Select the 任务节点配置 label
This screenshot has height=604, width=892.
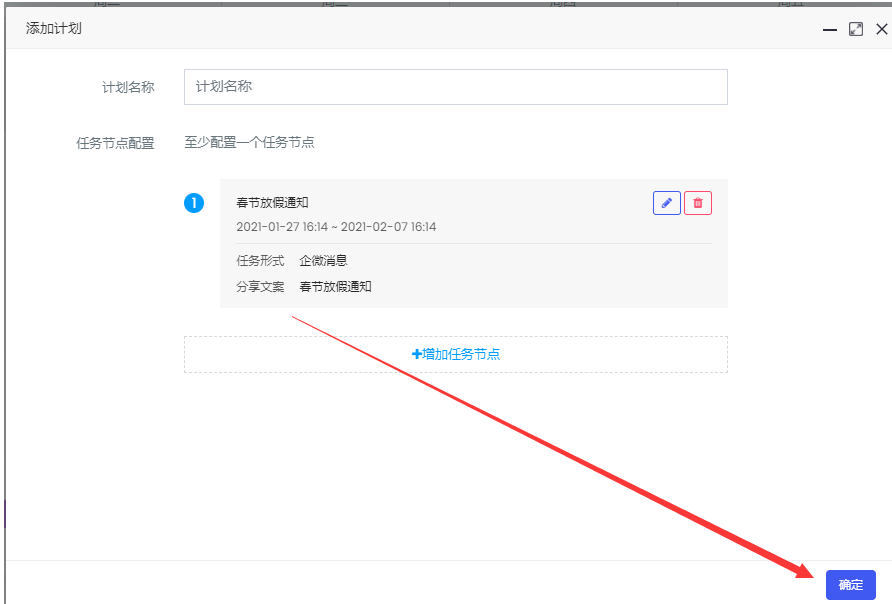click(115, 143)
